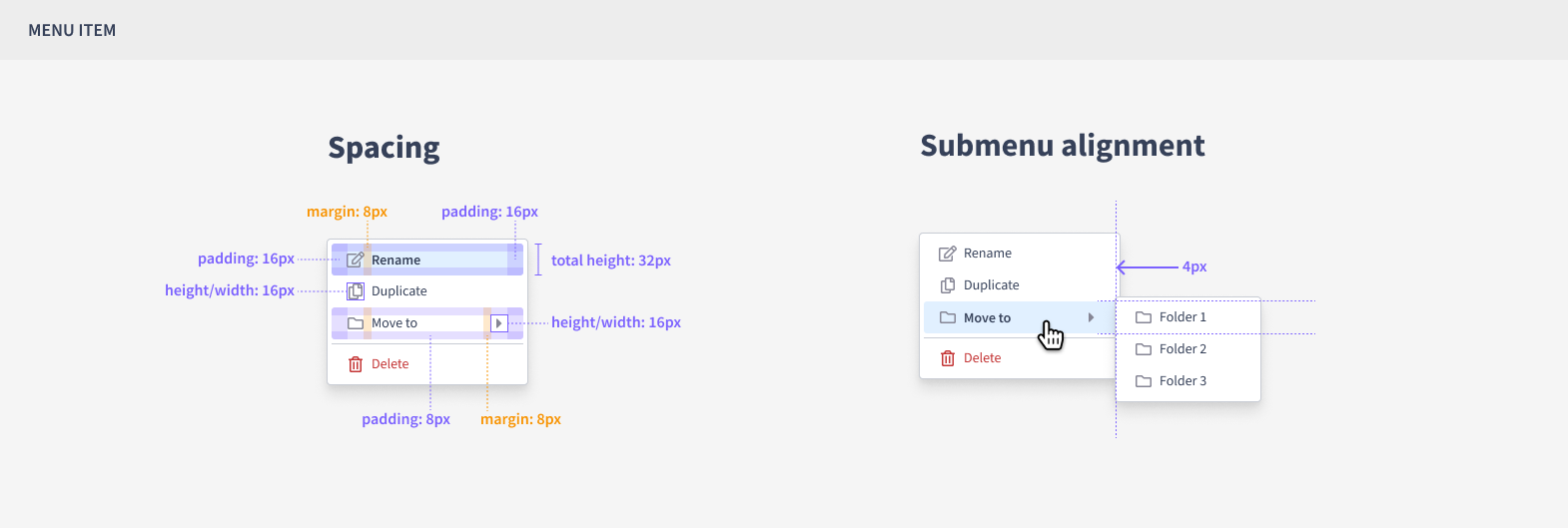
Task: Click the "Submenu alignment" heading
Action: [x=1062, y=146]
